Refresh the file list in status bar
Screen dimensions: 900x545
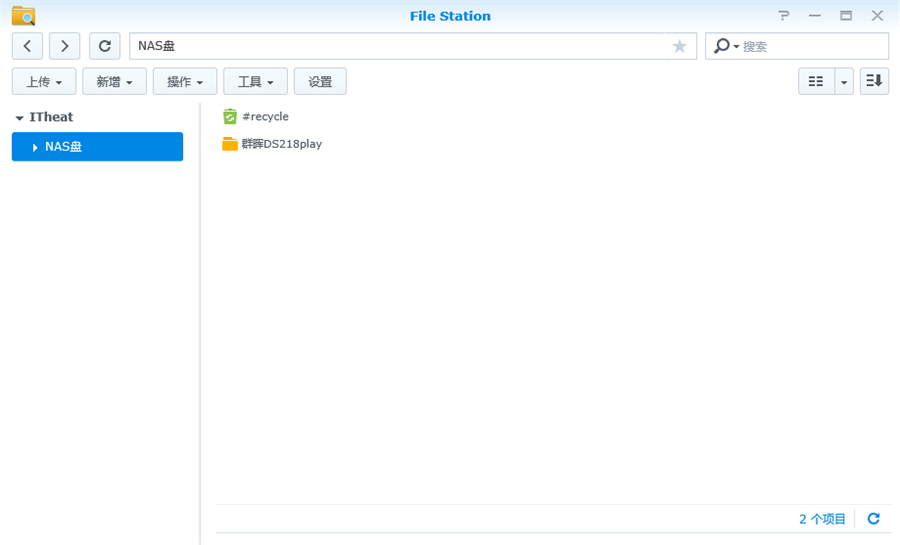pyautogui.click(x=873, y=519)
